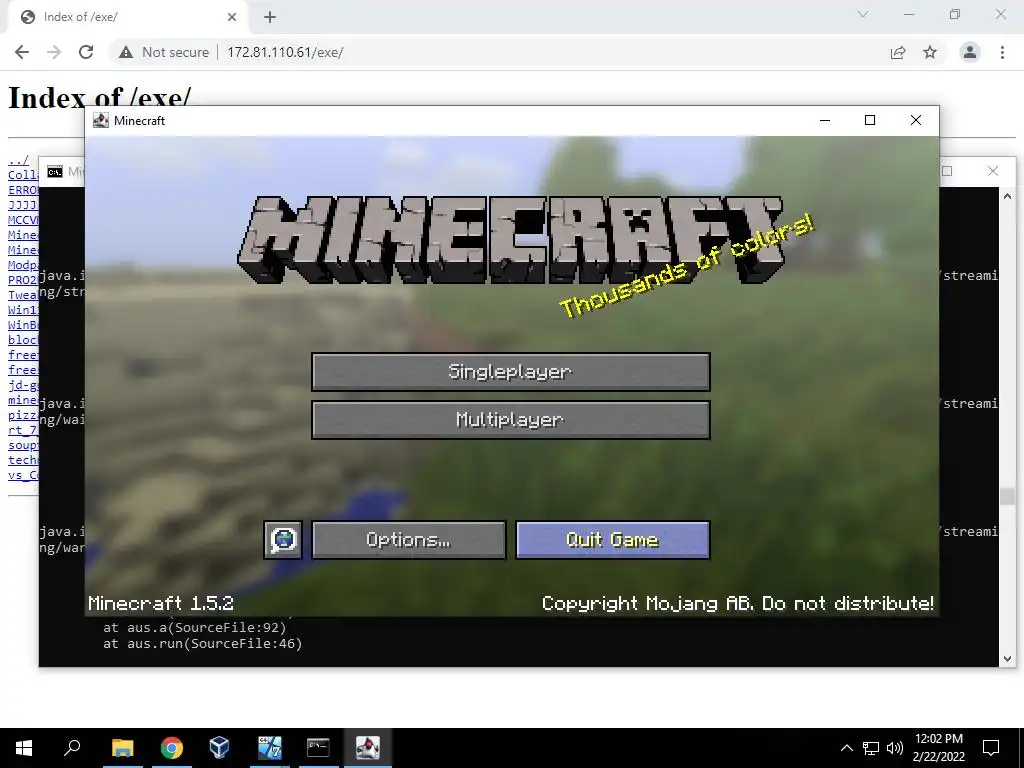Select the Index of /exe/ tab

pos(128,17)
